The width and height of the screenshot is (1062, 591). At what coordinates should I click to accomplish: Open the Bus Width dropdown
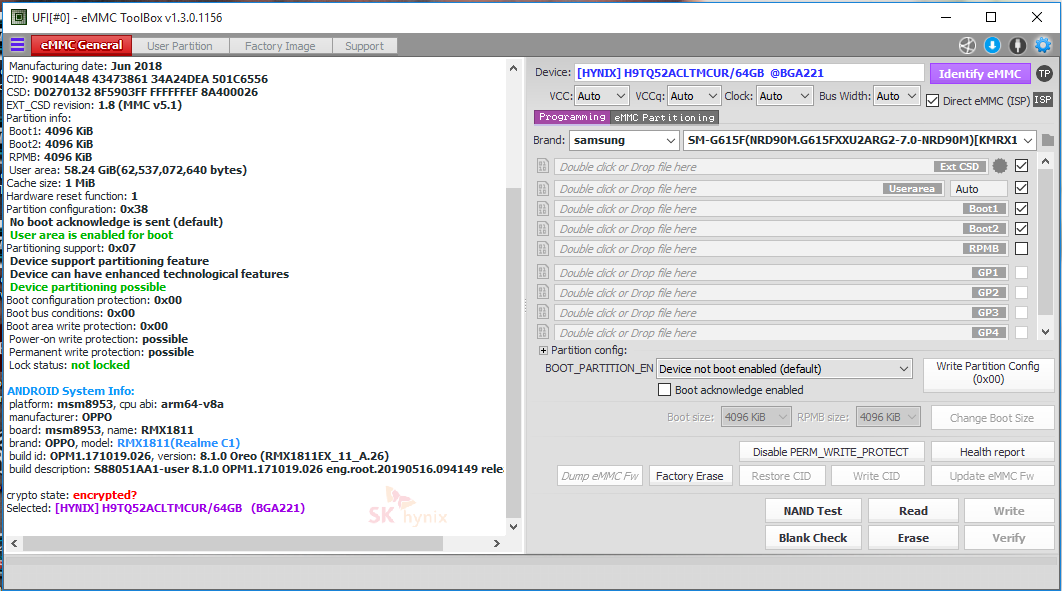point(896,96)
